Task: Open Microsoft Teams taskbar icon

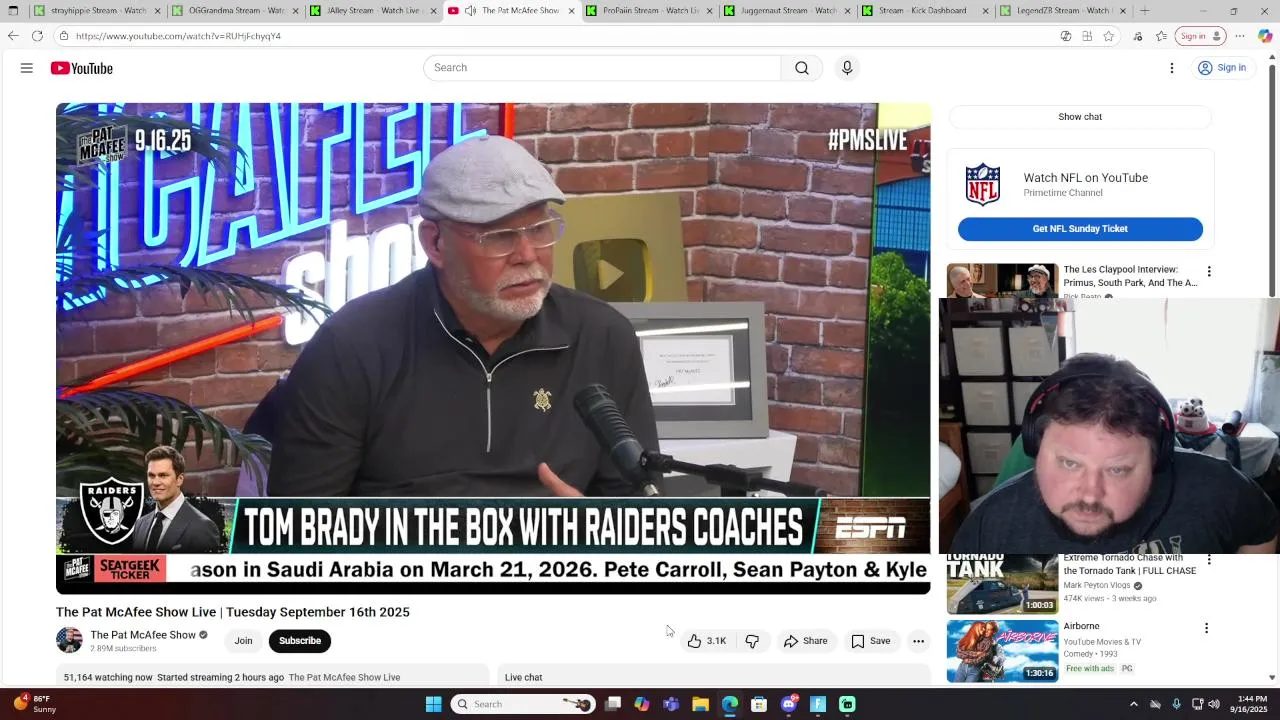Action: 671,704
